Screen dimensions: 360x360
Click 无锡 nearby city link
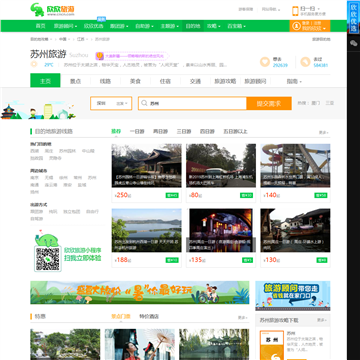(x=49, y=178)
